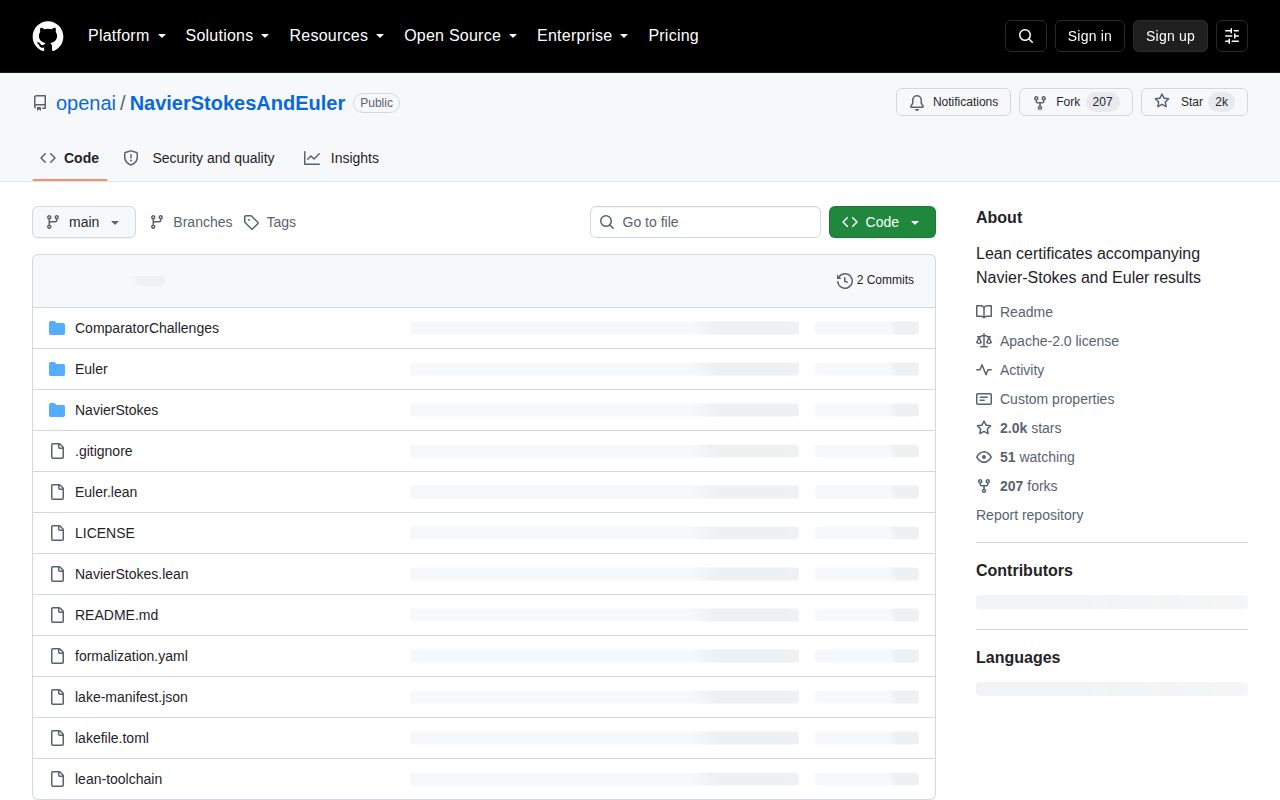
Task: Open the Pricing page
Action: (x=673, y=36)
